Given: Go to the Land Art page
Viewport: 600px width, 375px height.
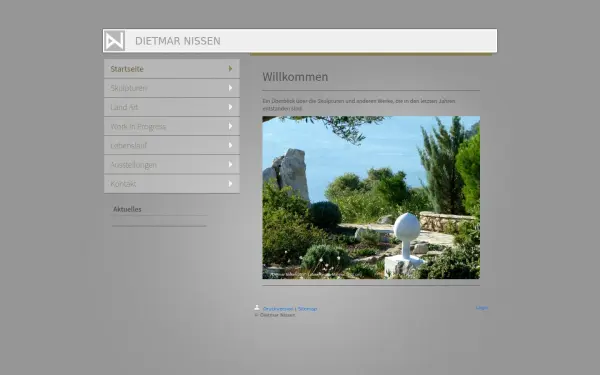Looking at the screenshot, I should [x=172, y=107].
